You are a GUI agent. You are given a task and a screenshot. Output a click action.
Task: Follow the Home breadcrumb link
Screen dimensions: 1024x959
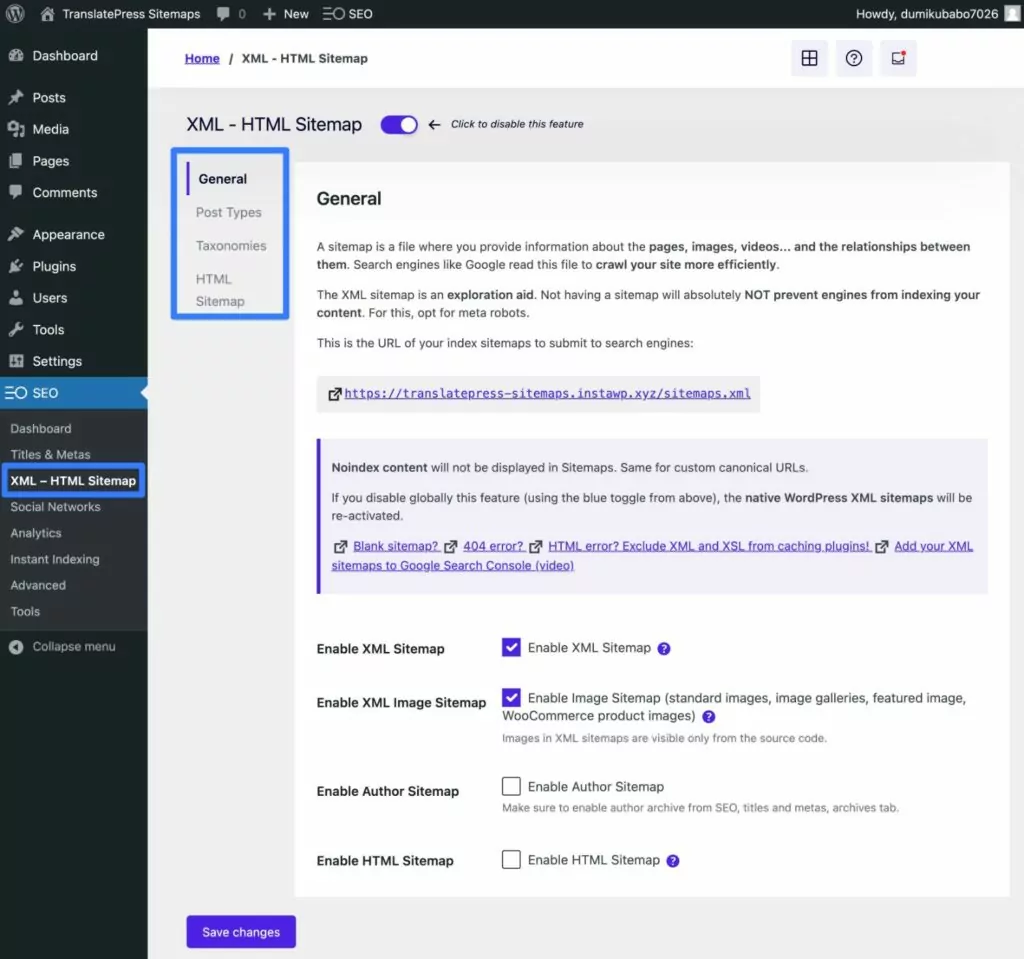click(202, 58)
